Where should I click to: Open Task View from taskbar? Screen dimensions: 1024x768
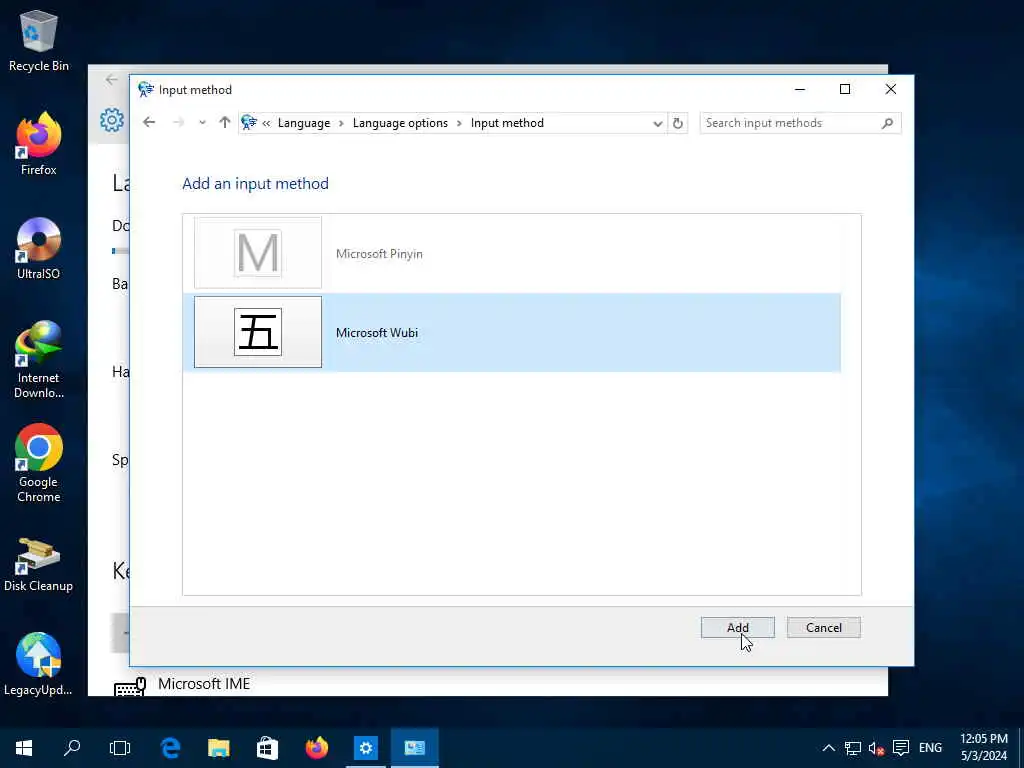click(x=120, y=748)
